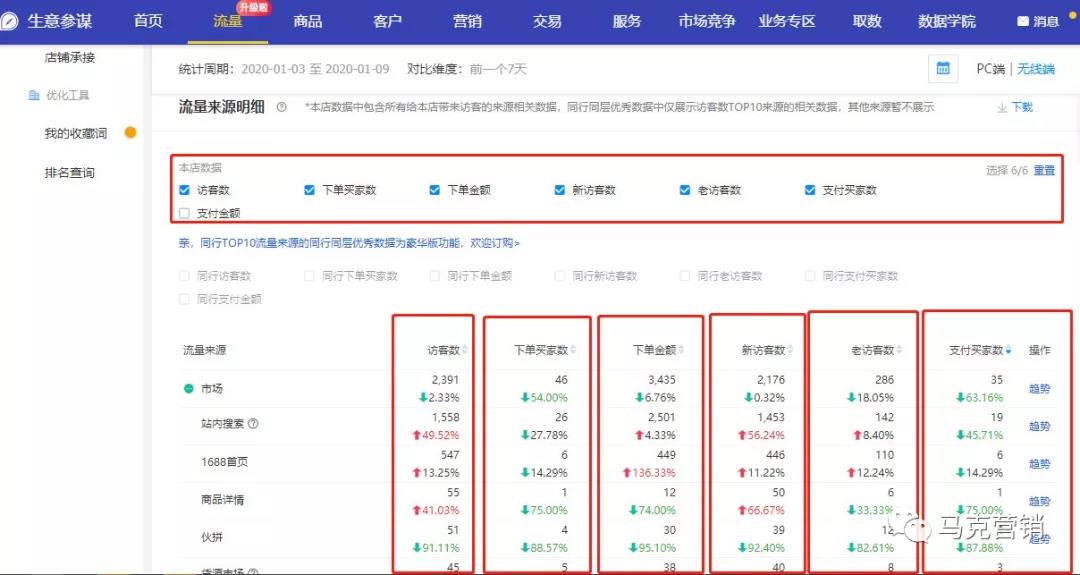This screenshot has width=1080, height=575.
Task: Enable the 支付金额 checkbox
Action: (184, 213)
